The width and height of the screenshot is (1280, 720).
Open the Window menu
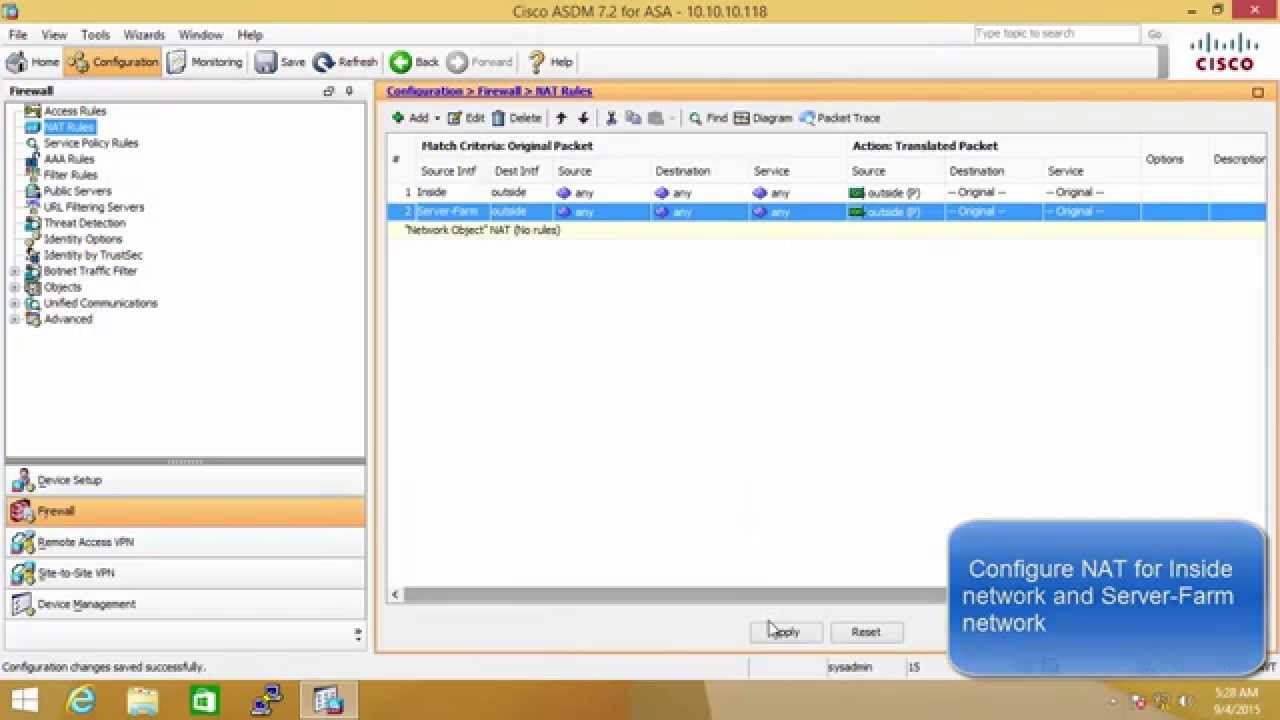click(200, 34)
